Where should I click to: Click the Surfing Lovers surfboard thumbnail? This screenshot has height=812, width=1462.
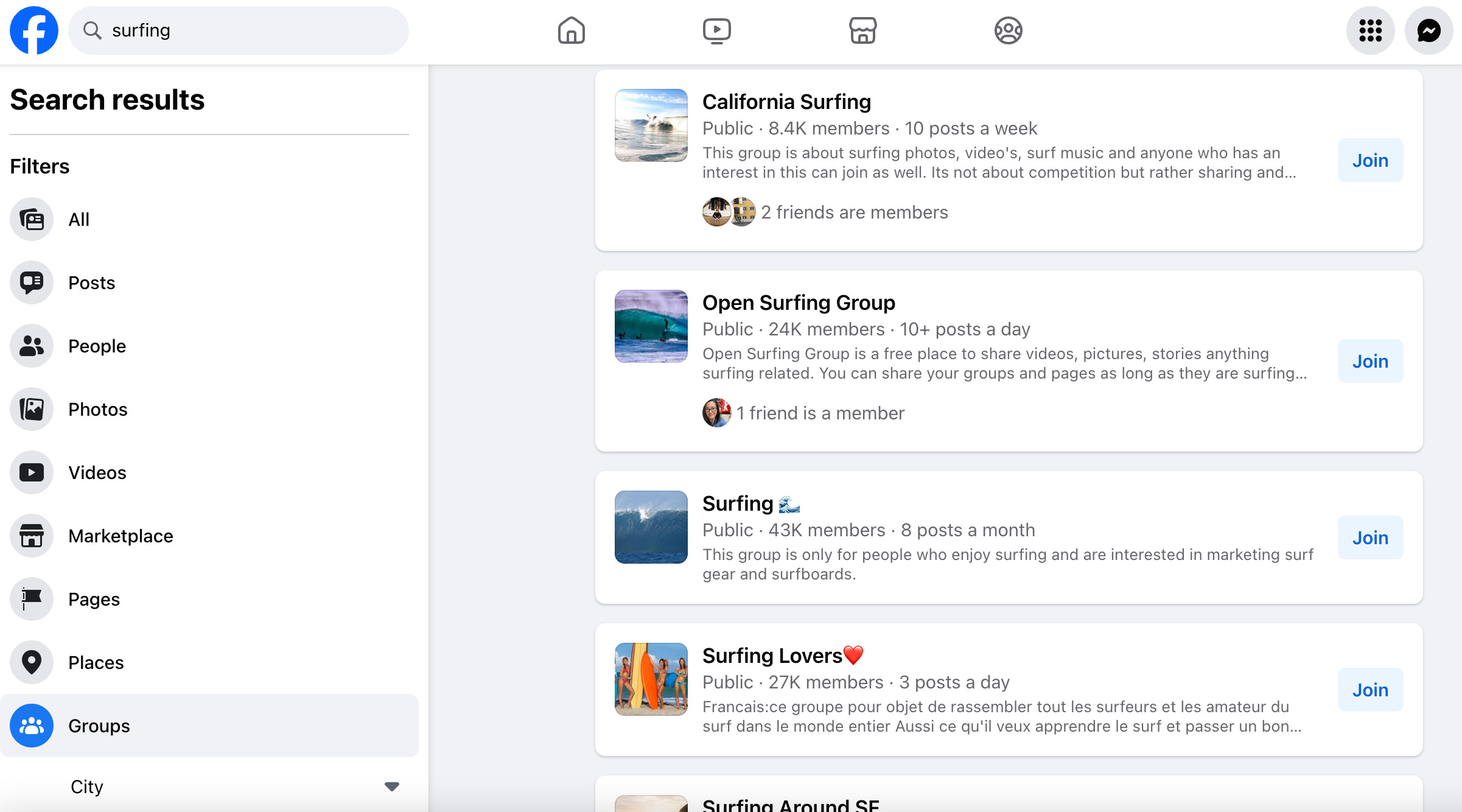651,679
